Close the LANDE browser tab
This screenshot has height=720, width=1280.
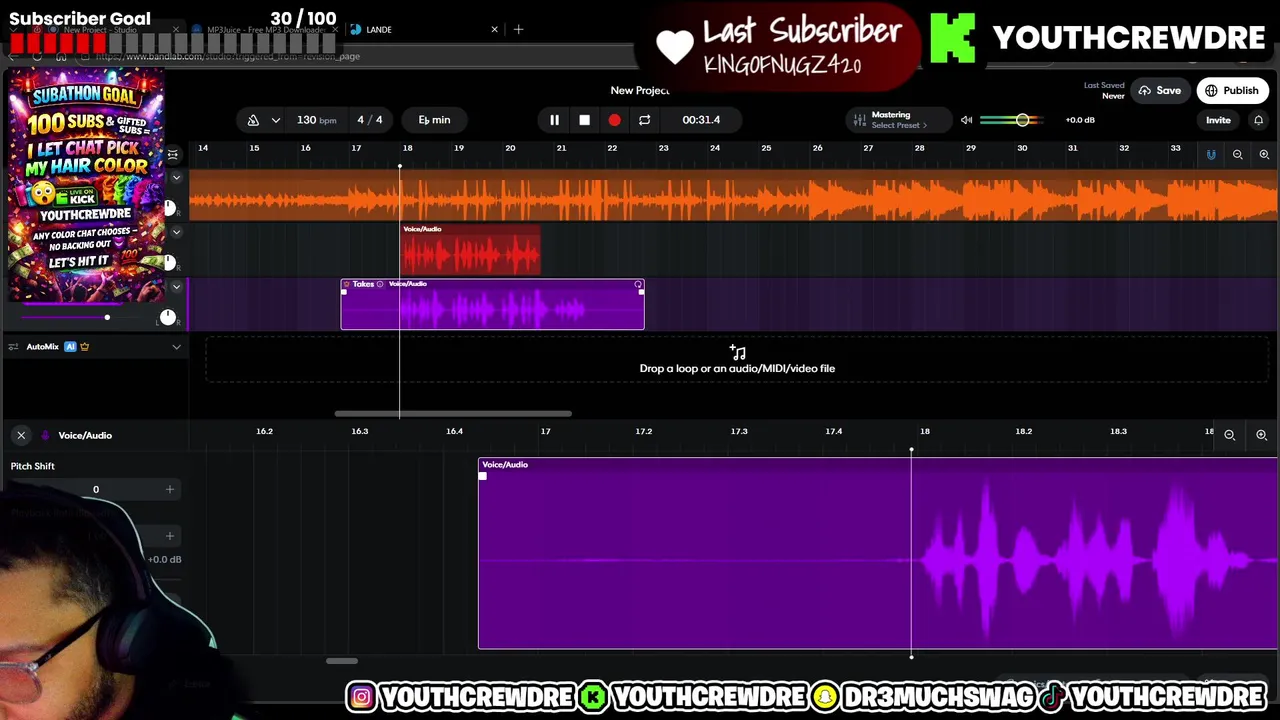tap(494, 29)
